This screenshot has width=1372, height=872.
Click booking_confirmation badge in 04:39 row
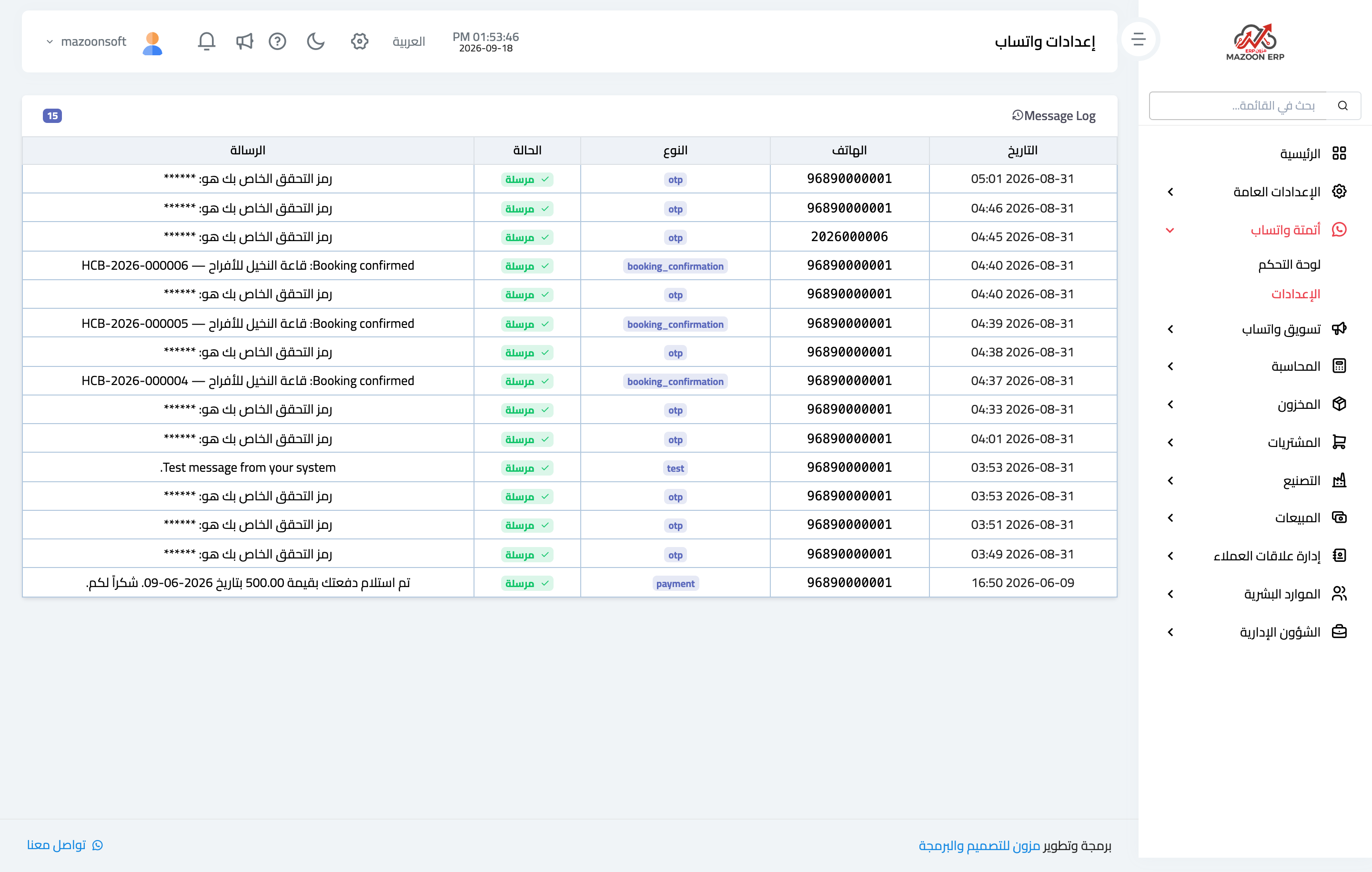[675, 324]
